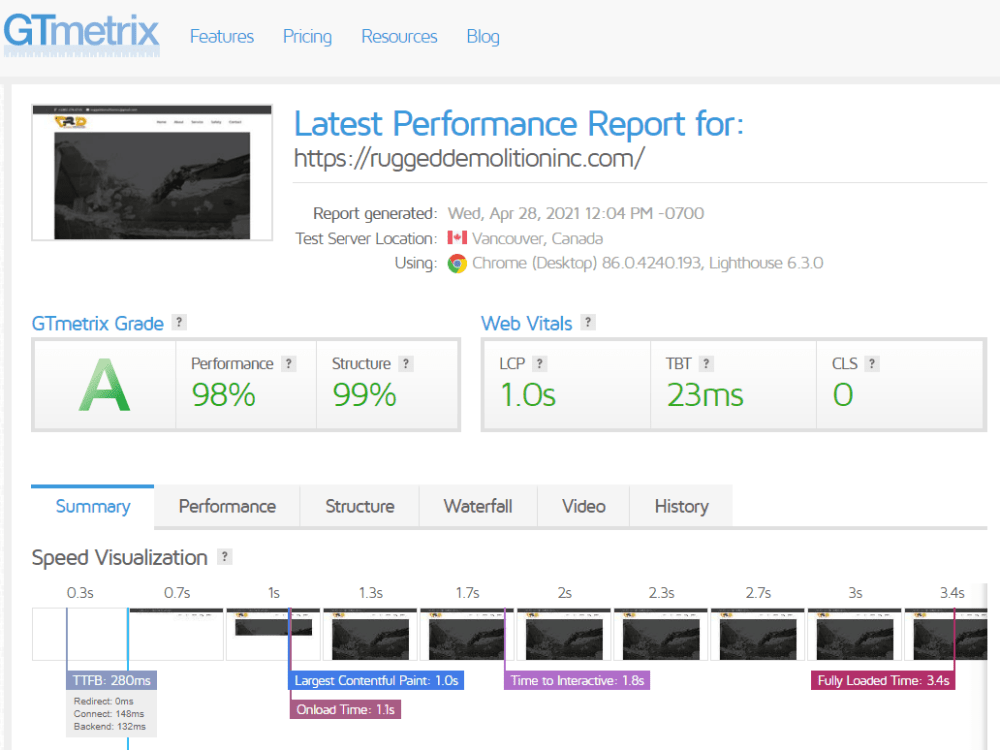Image resolution: width=1000 pixels, height=750 pixels.
Task: Click the Performance score help icon
Action: point(289,364)
